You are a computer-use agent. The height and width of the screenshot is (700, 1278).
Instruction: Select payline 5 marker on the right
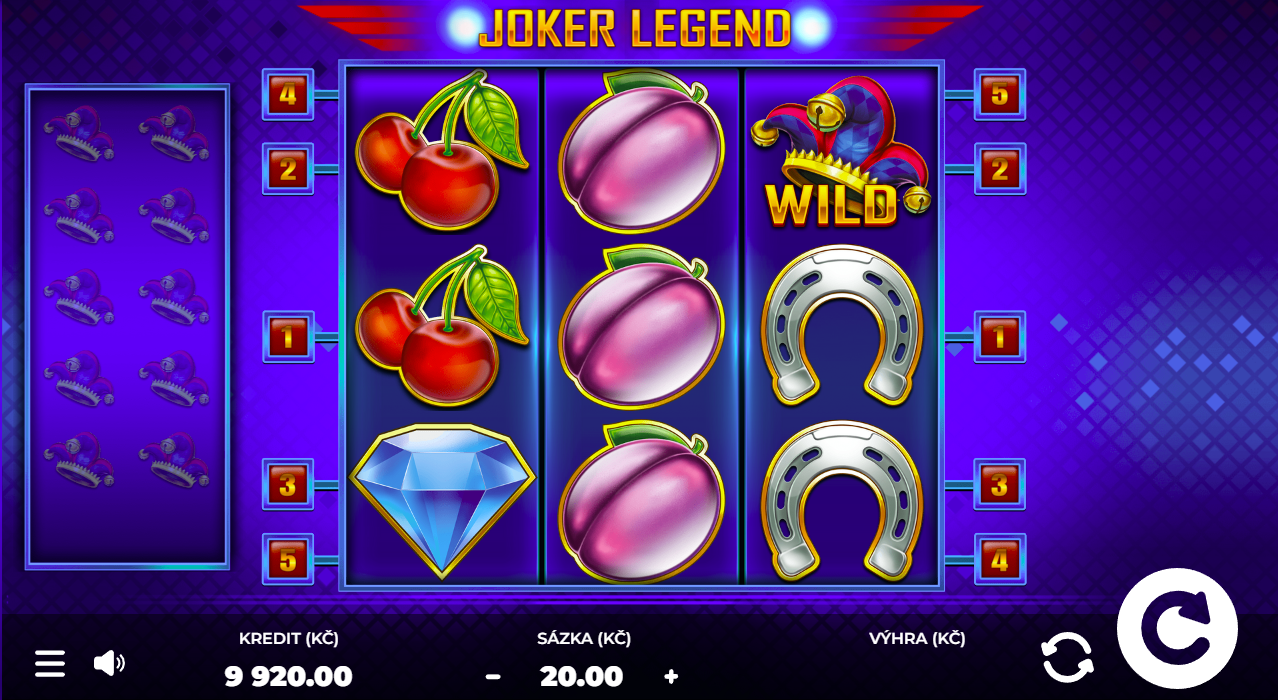pyautogui.click(x=1000, y=95)
